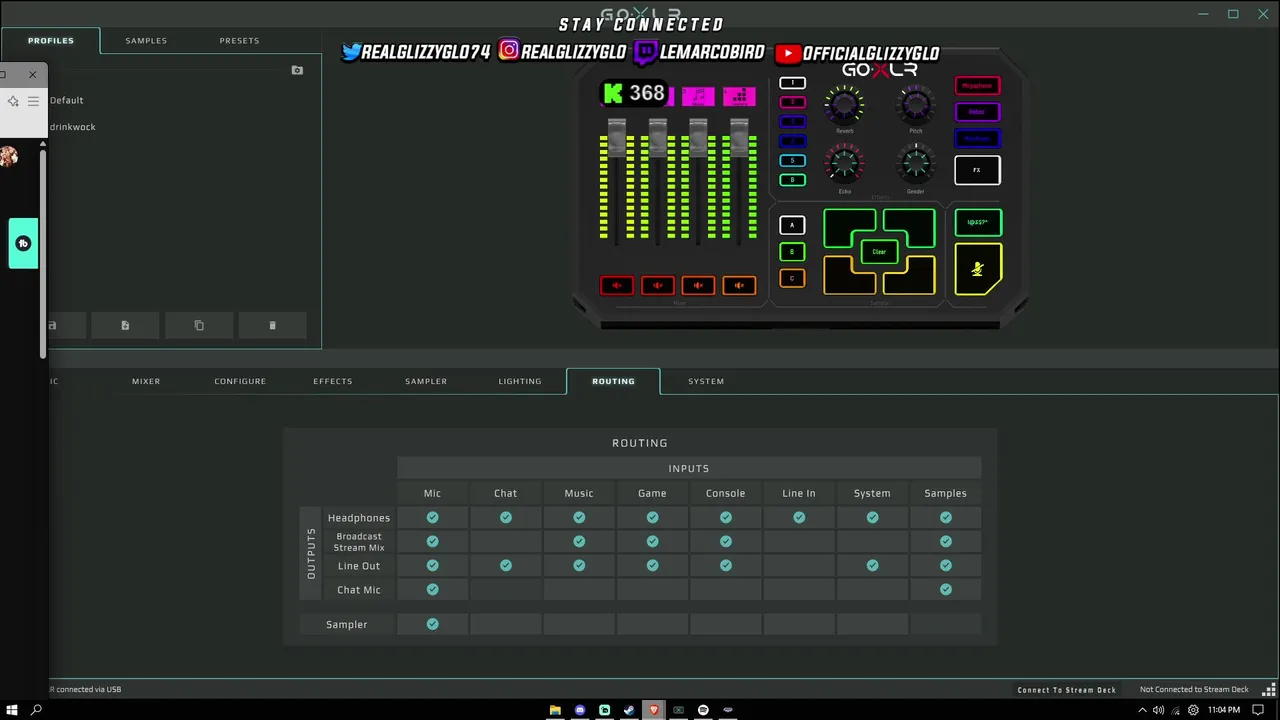Image resolution: width=1280 pixels, height=720 pixels.
Task: Click the mute button under the Music fader
Action: point(698,286)
